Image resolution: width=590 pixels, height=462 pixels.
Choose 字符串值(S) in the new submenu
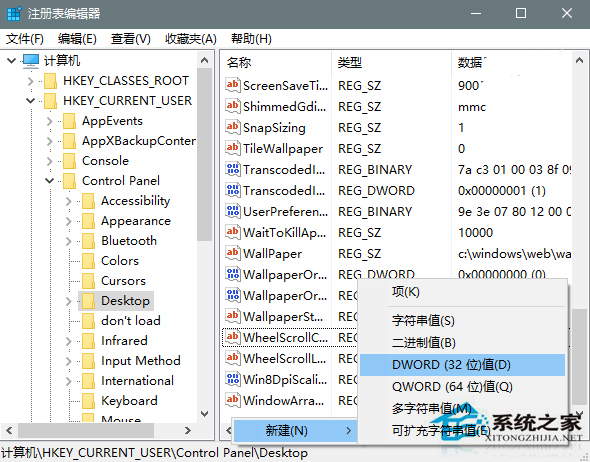click(x=462, y=321)
